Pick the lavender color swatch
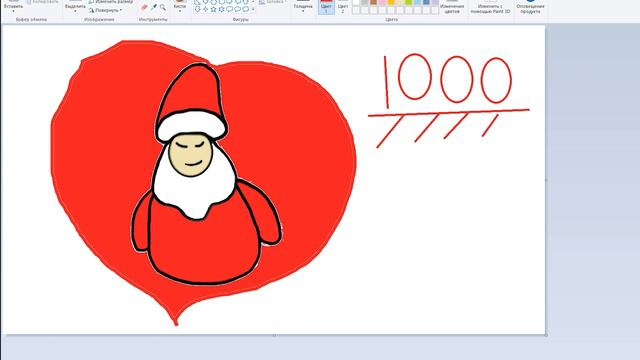This screenshot has width=640, height=360. pyautogui.click(x=435, y=2)
